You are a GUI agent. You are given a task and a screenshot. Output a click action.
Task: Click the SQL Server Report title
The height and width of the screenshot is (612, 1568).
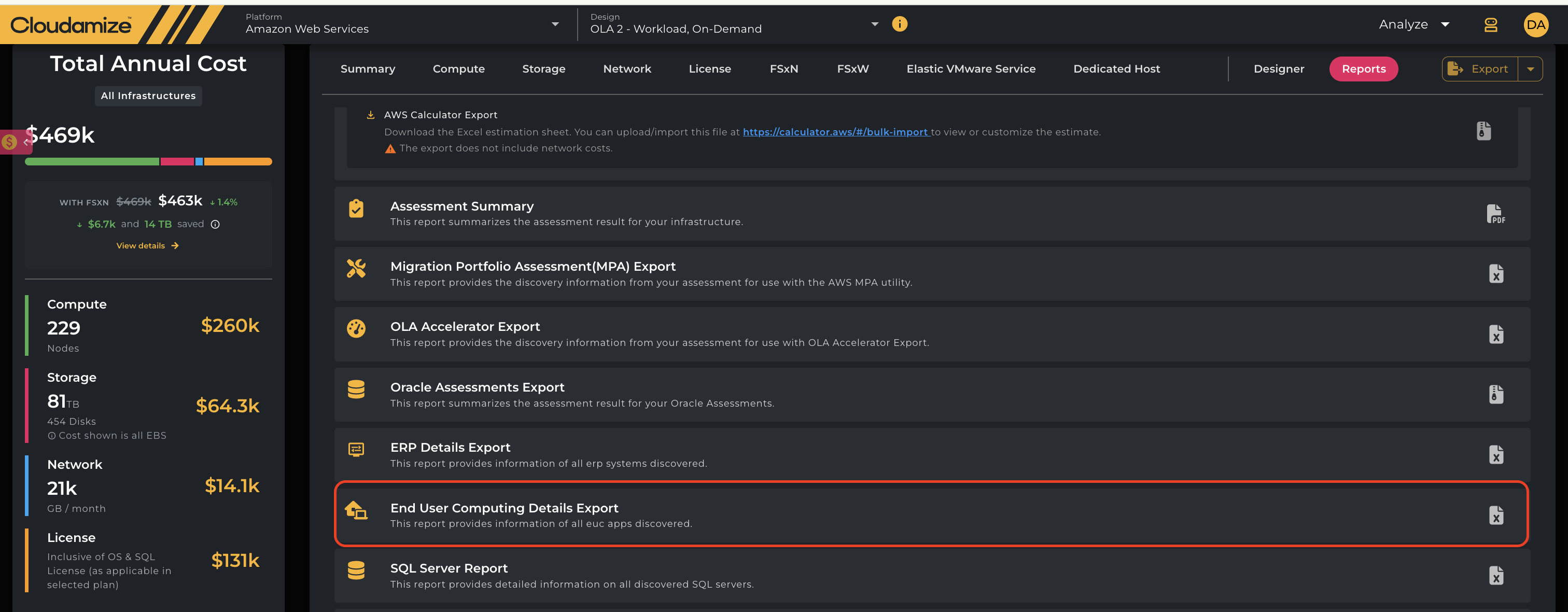[449, 568]
